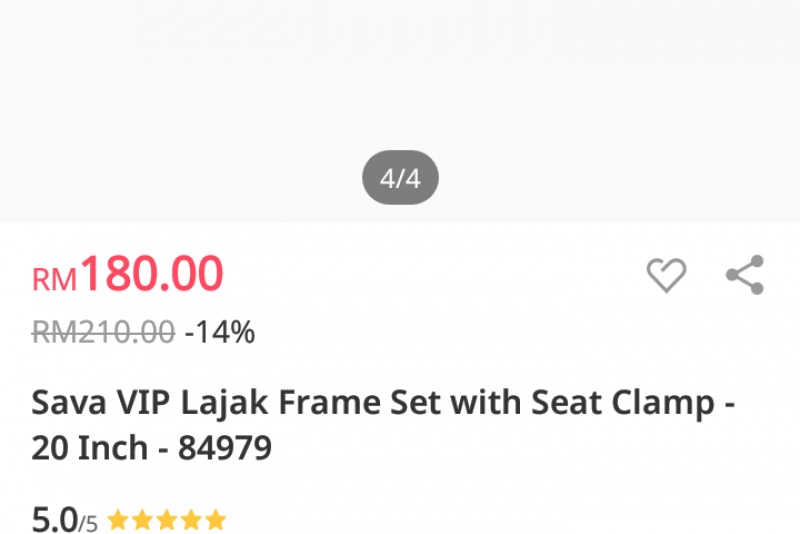The height and width of the screenshot is (534, 800).
Task: Click the RM180.00 sale price
Action: pyautogui.click(x=128, y=275)
